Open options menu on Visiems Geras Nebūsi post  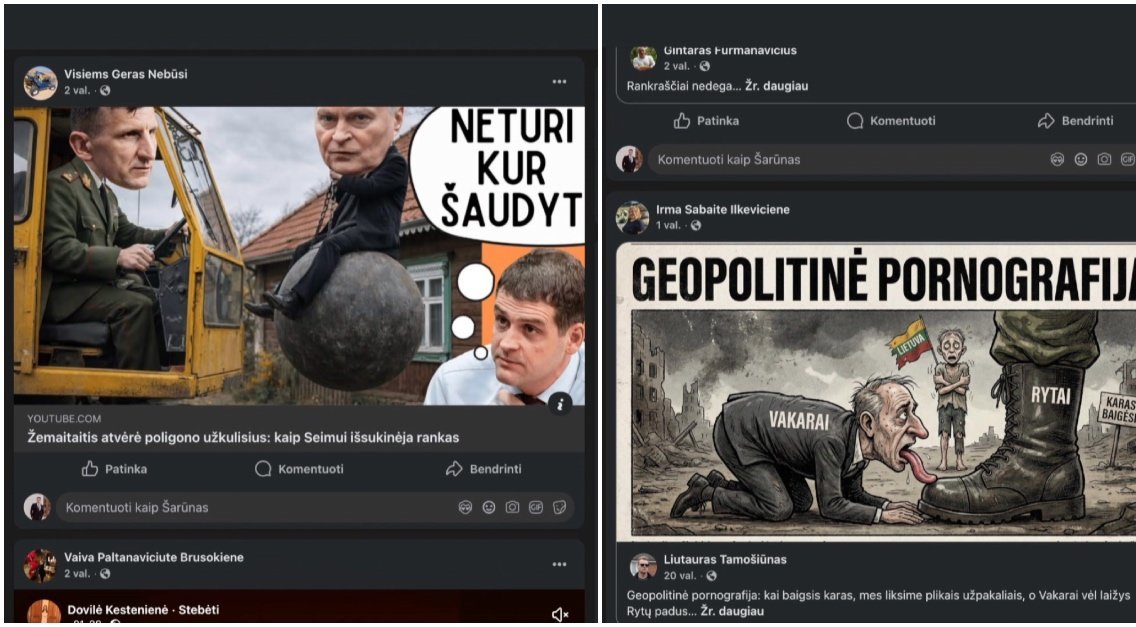pos(559,82)
